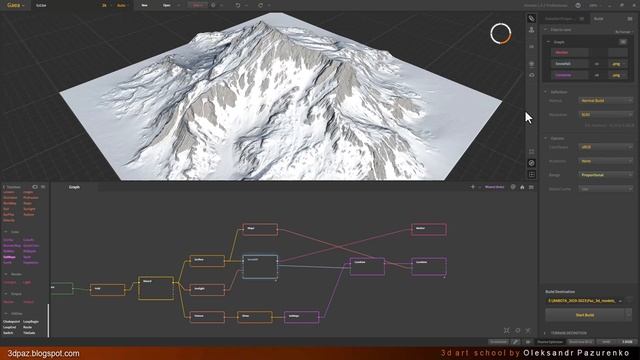Select the Sunlight node in graph
Screen dimensions: 640x360
207,290
